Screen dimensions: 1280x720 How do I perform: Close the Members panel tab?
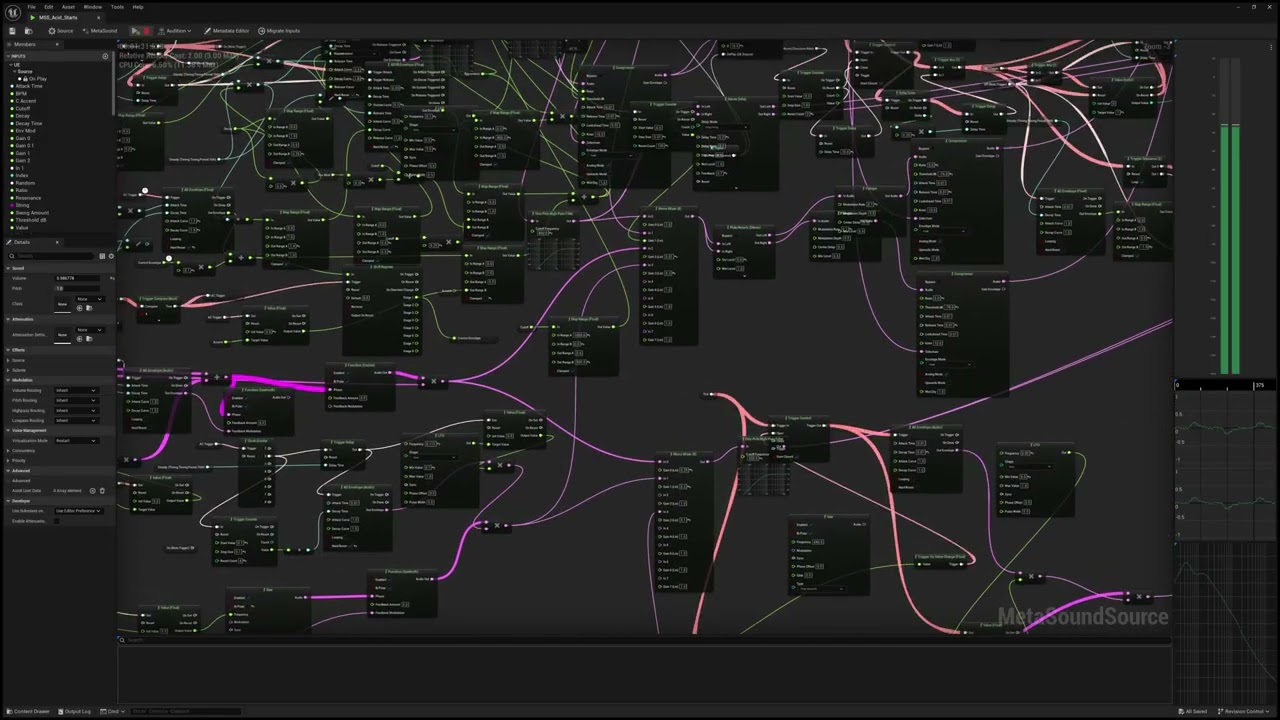[57, 44]
